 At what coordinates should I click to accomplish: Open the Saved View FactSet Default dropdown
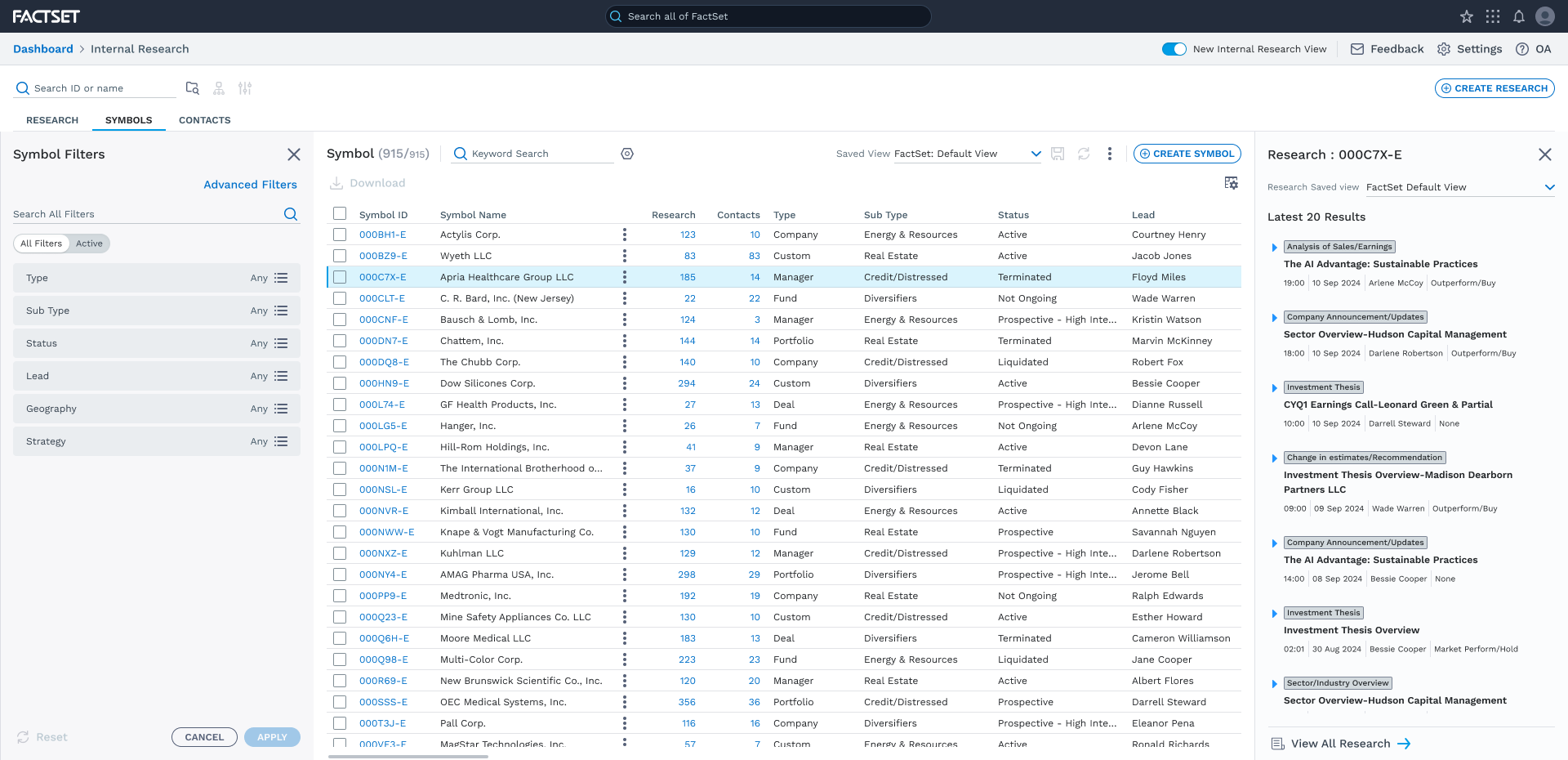(968, 154)
